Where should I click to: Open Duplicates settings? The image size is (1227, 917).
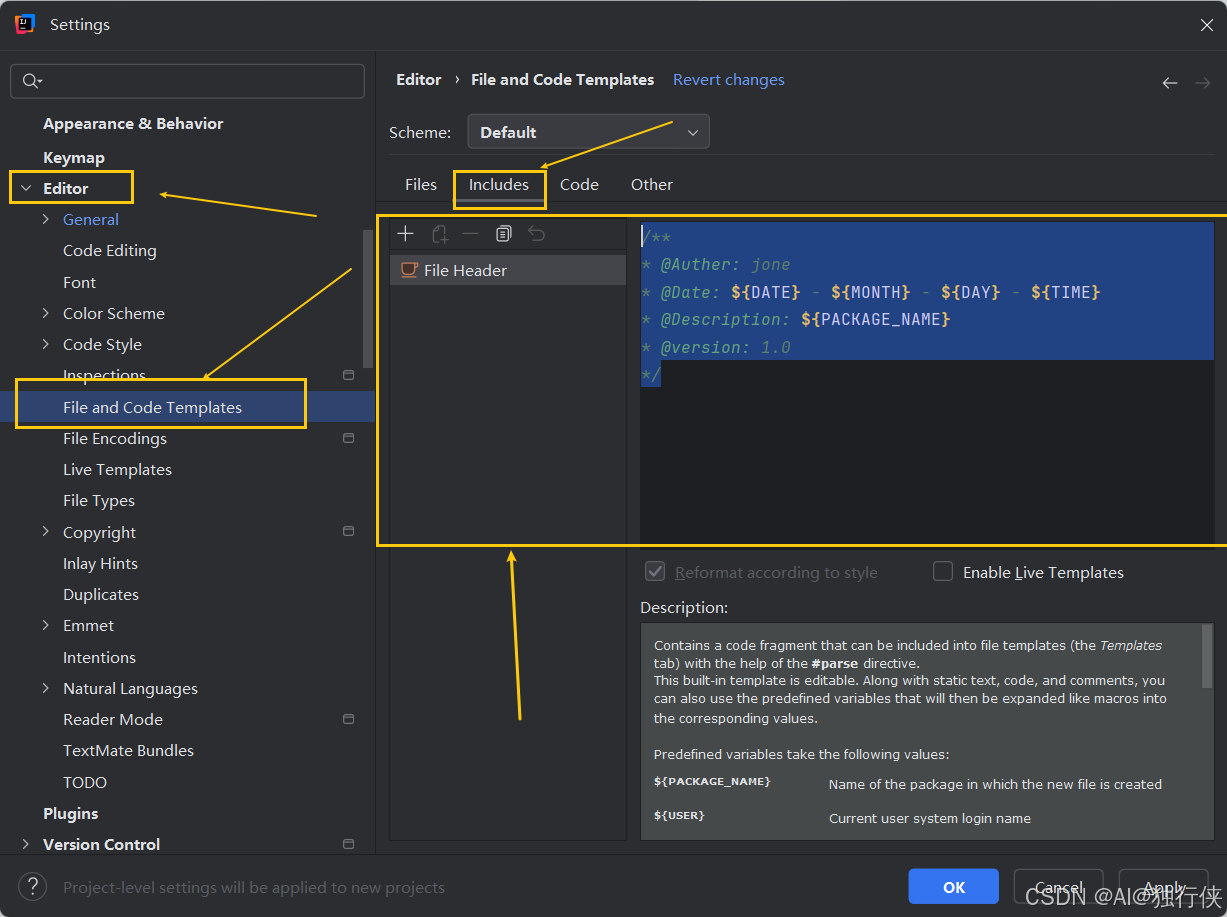click(x=101, y=594)
